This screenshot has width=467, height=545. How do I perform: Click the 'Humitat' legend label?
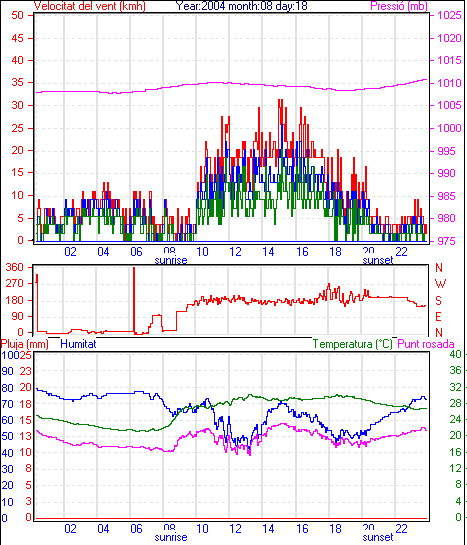coord(78,344)
